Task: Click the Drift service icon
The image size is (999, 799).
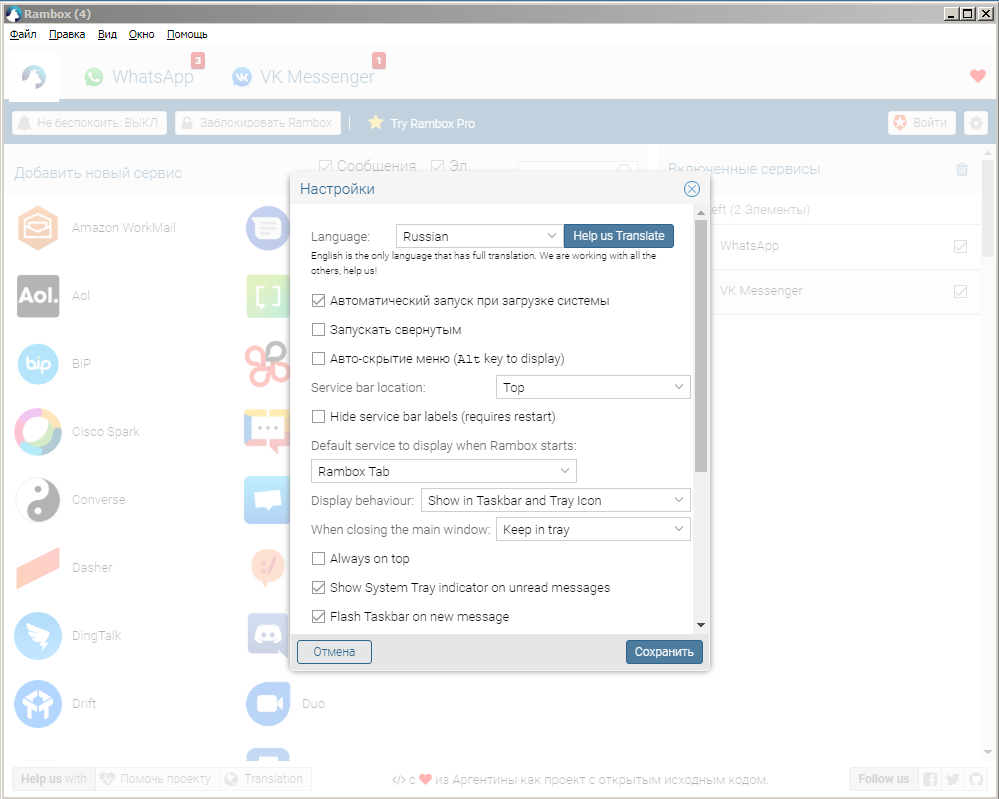Action: click(x=38, y=704)
